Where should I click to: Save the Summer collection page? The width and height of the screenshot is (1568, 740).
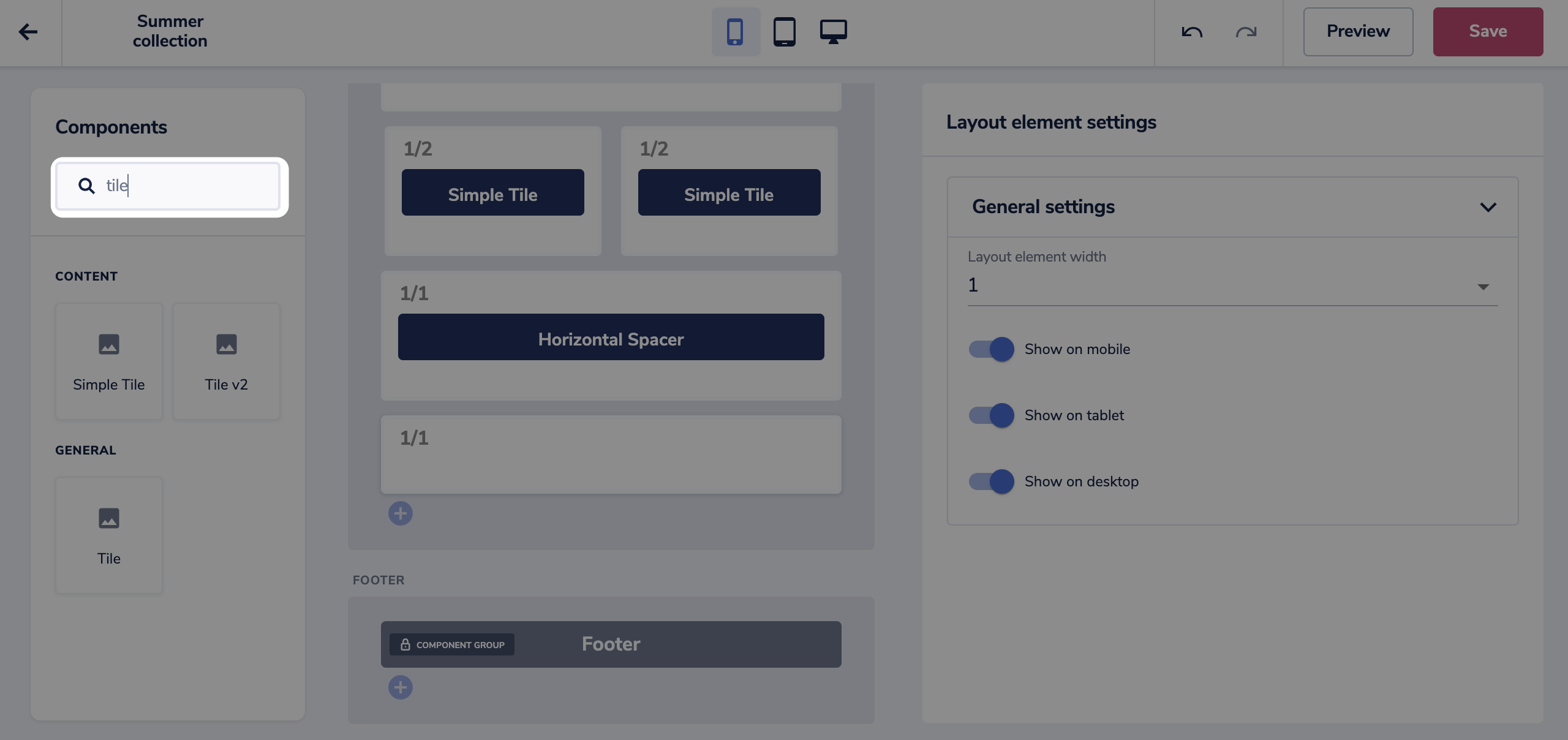pos(1488,32)
